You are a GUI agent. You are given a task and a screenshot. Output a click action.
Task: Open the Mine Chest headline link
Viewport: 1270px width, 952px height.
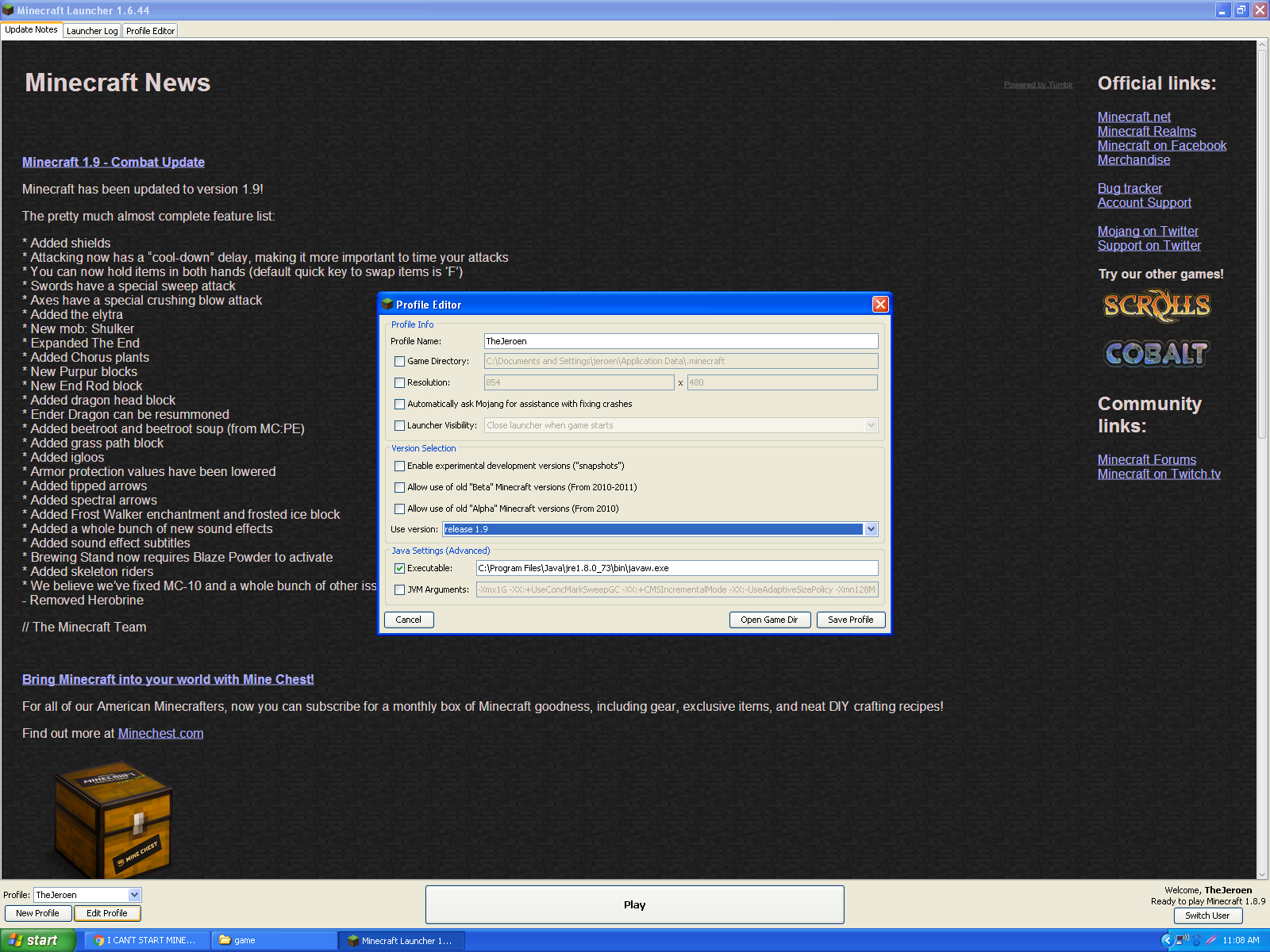tap(168, 679)
